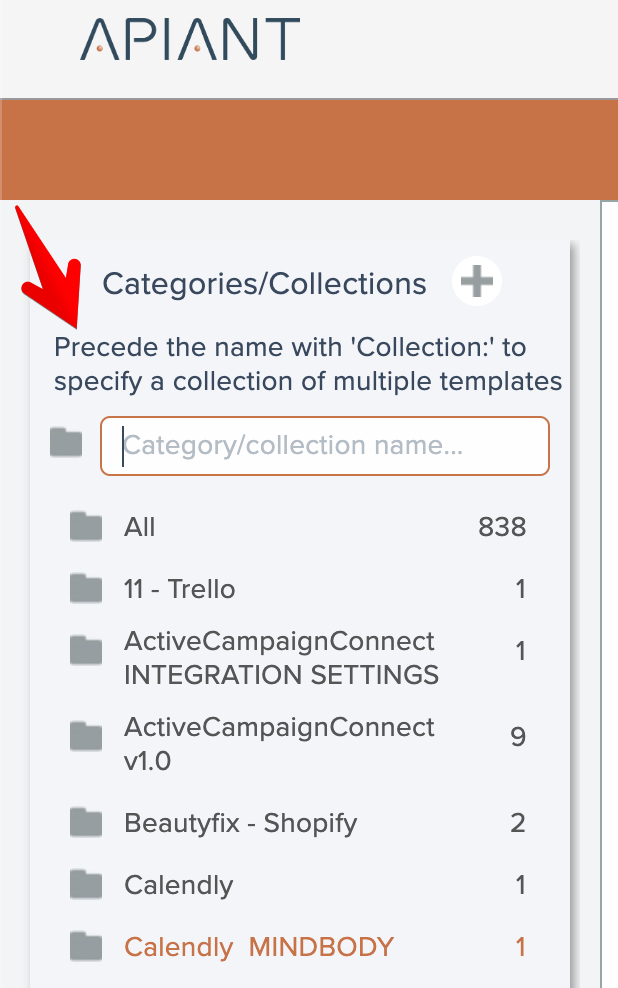Click the Categories/Collections panel heading
Viewport: 618px width, 988px height.
pyautogui.click(x=265, y=284)
